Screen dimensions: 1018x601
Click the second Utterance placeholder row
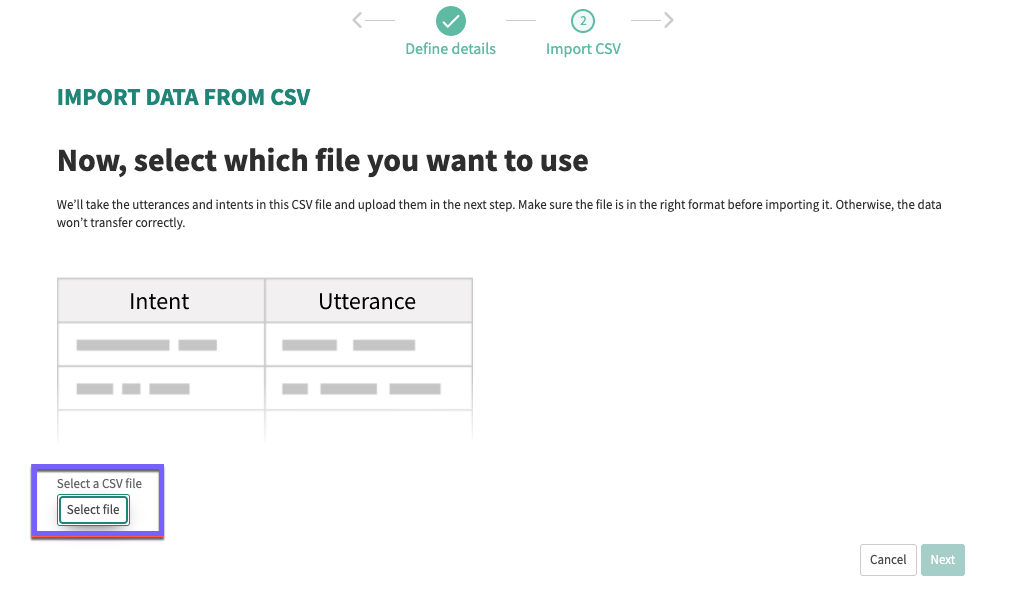coord(368,388)
